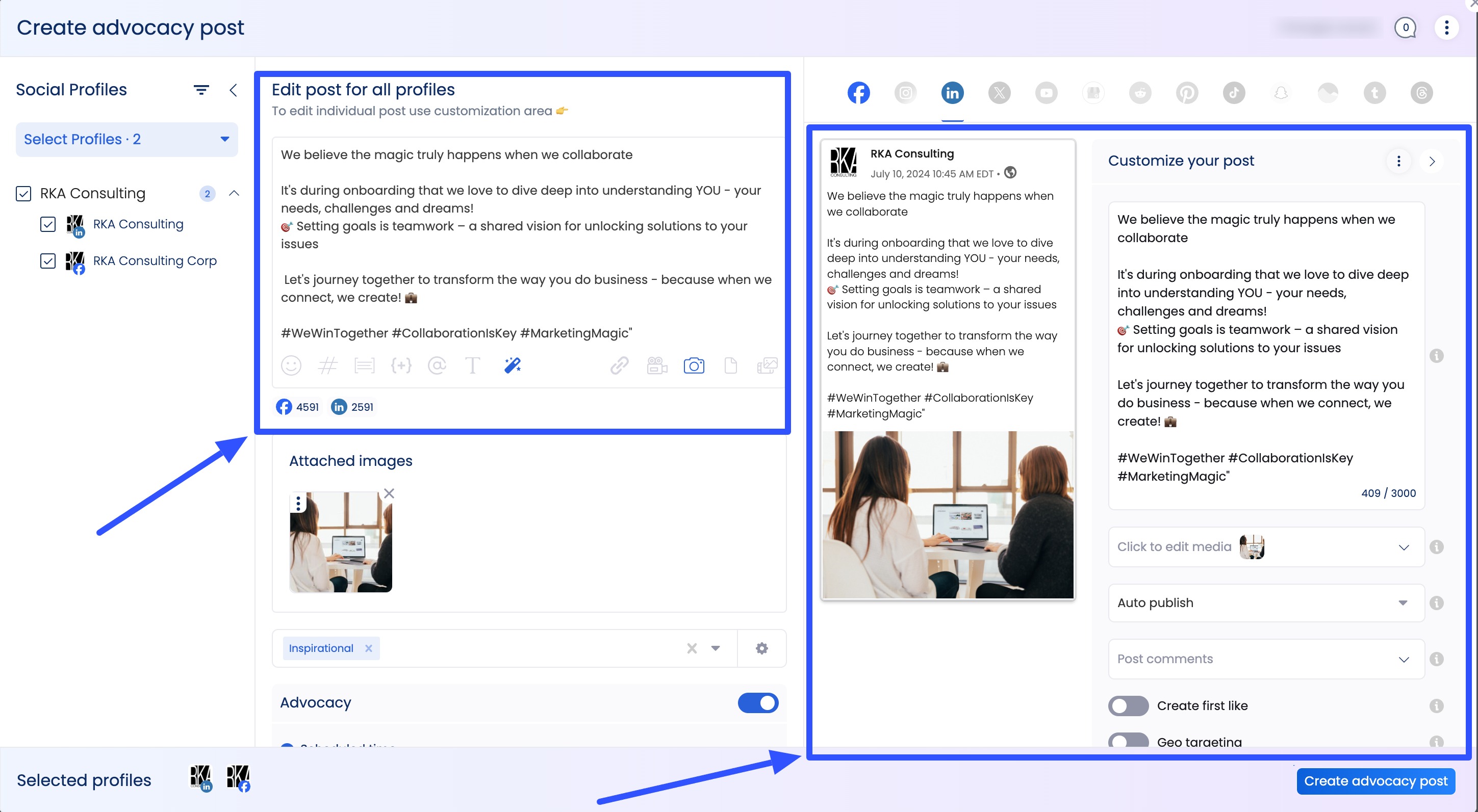Select the Pinterest preview icon
This screenshot has width=1478, height=812.
coord(1187,92)
